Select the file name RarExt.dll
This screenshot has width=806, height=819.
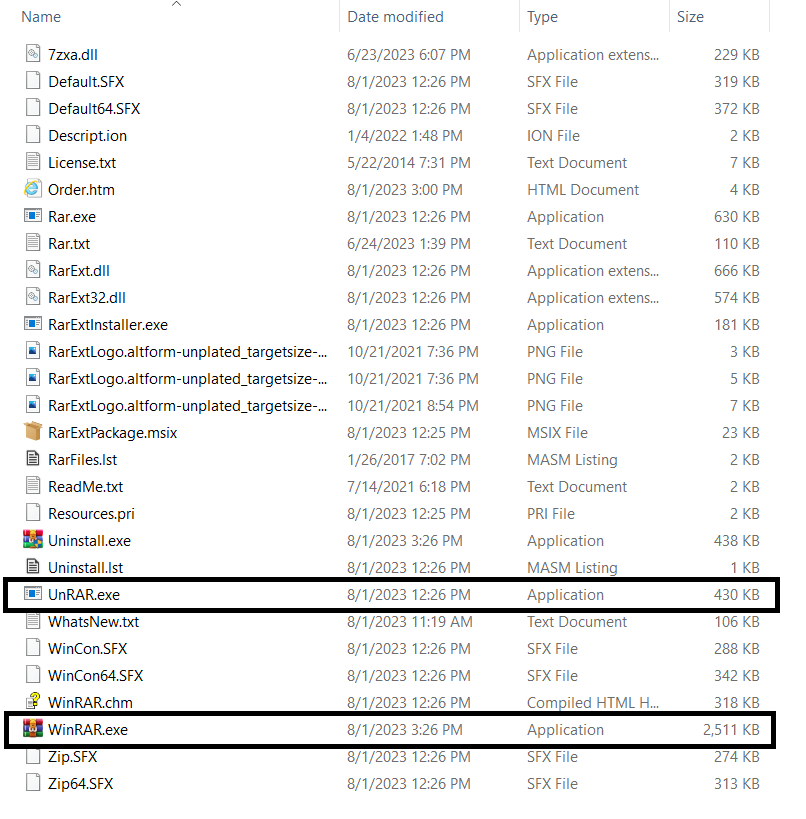(x=79, y=271)
